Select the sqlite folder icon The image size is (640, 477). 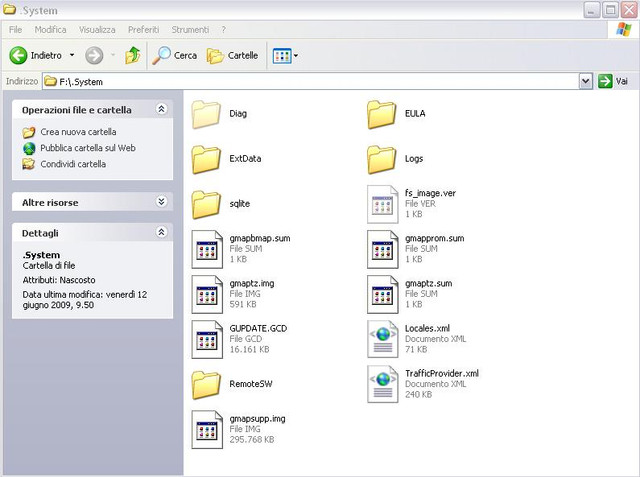(206, 204)
